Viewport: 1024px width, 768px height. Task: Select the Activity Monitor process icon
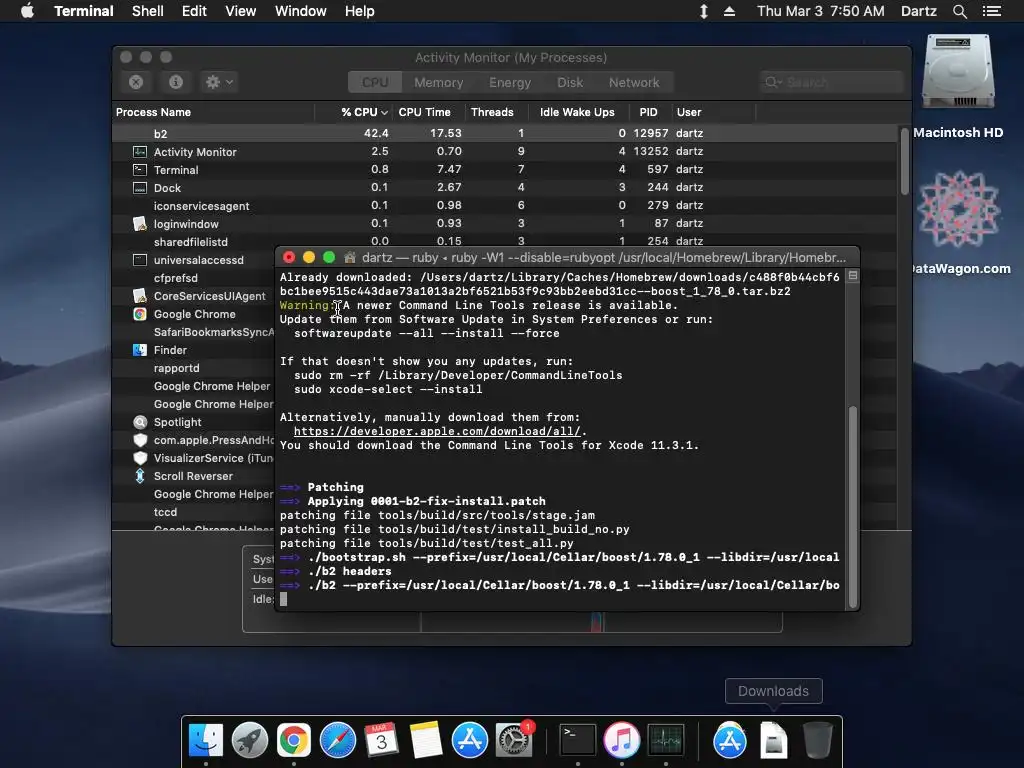(140, 152)
